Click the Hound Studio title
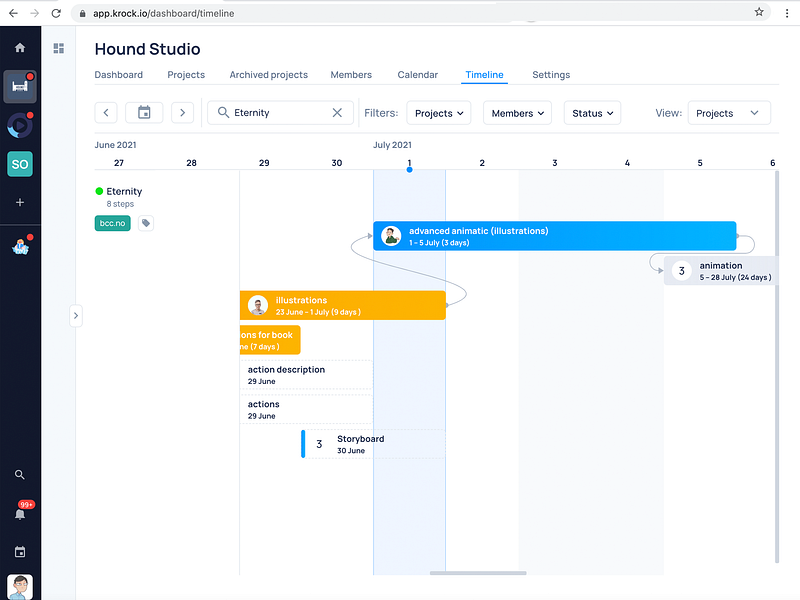The image size is (800, 600). 147,49
